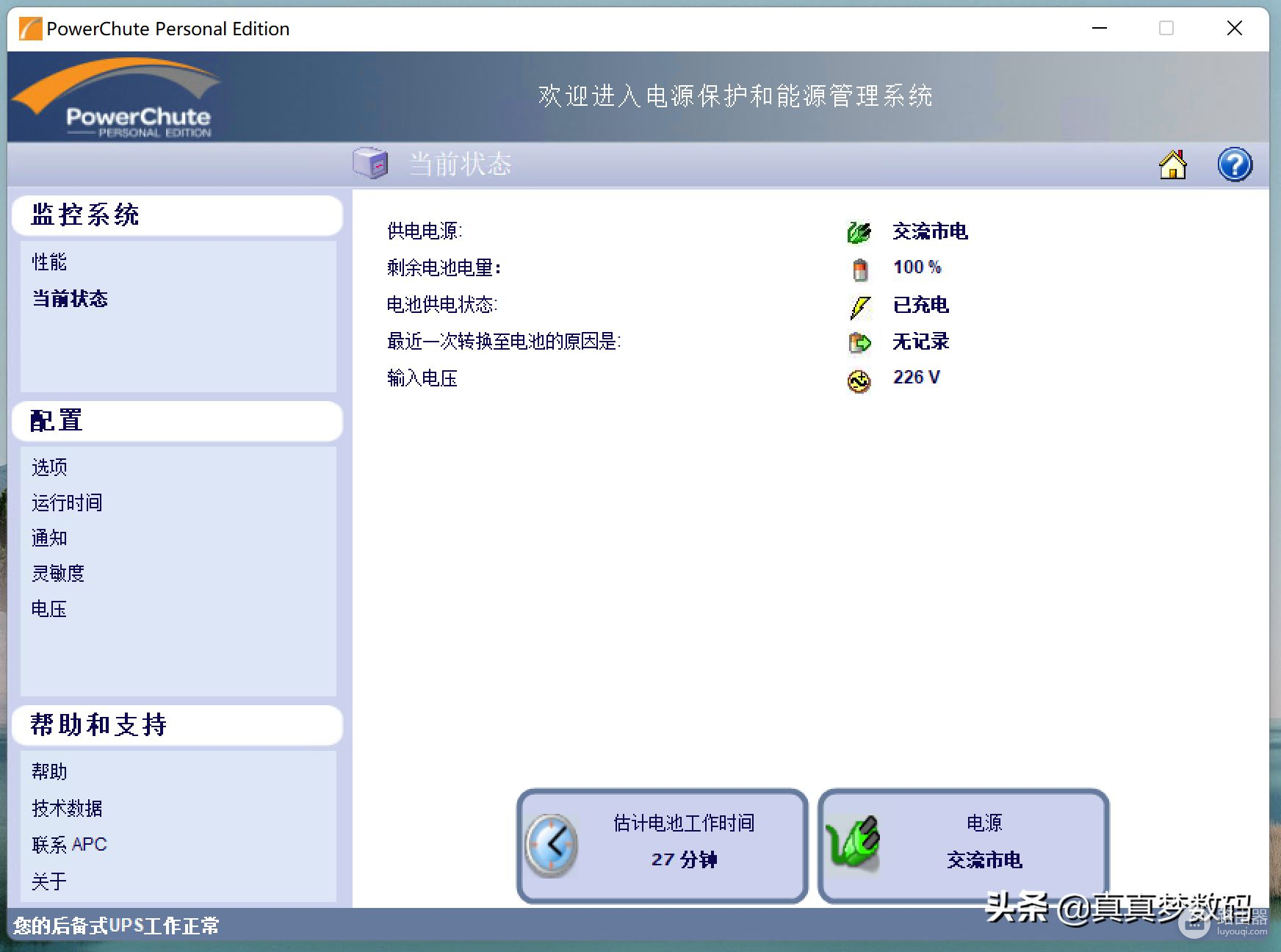Click the lightning bolt icon beside 已充电
Screen dimensions: 1281x952
(859, 306)
